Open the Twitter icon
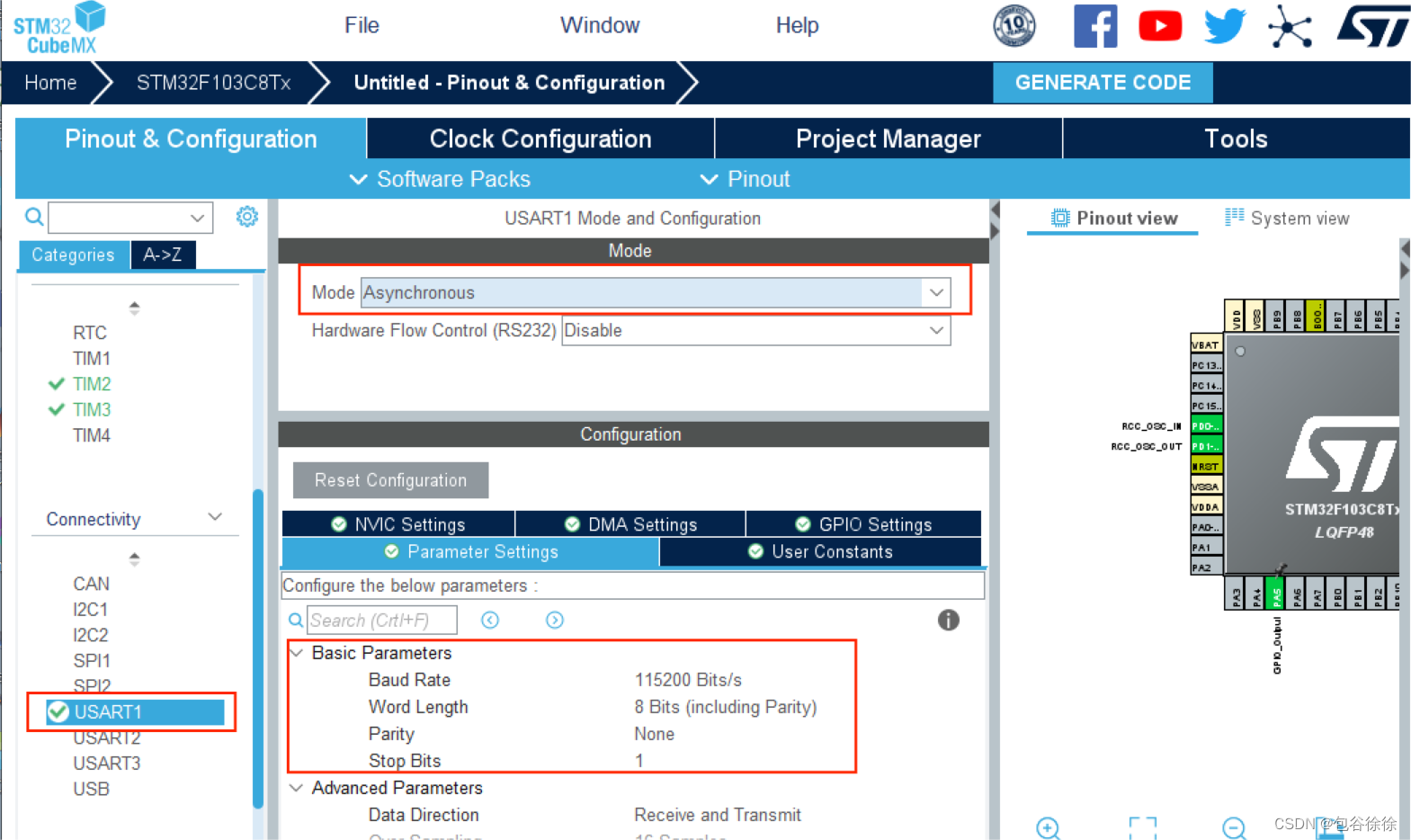Screen dimensions: 1411x840 (1225, 26)
